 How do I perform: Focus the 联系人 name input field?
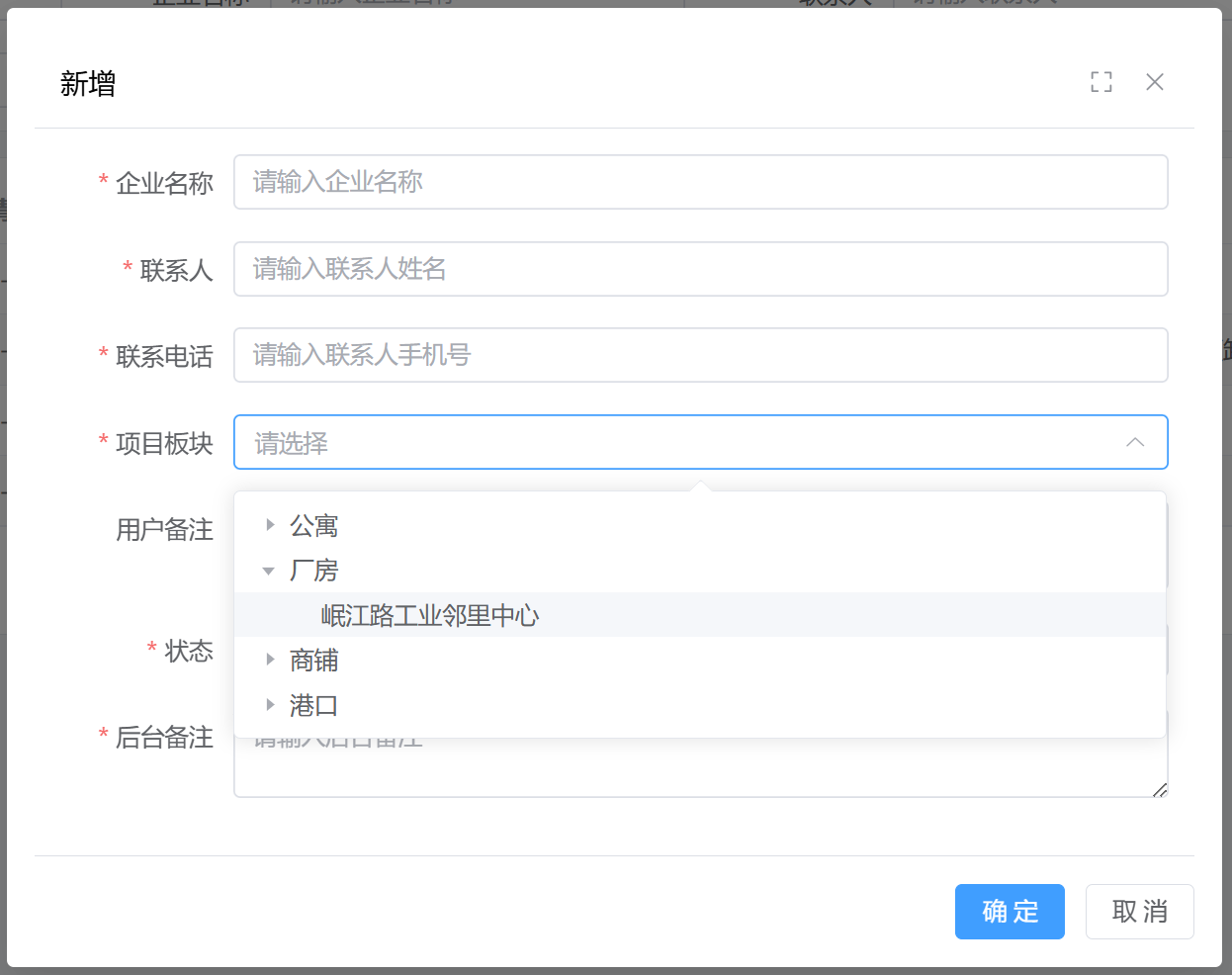click(x=700, y=269)
